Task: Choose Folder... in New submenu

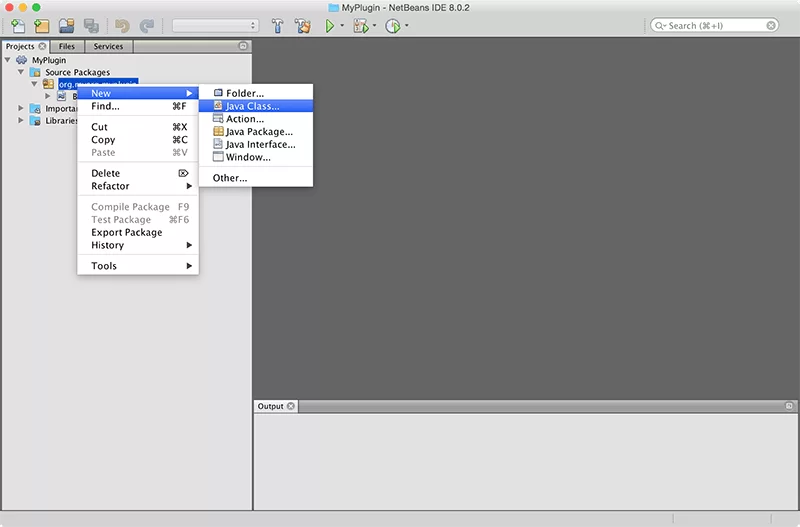Action: [256, 93]
